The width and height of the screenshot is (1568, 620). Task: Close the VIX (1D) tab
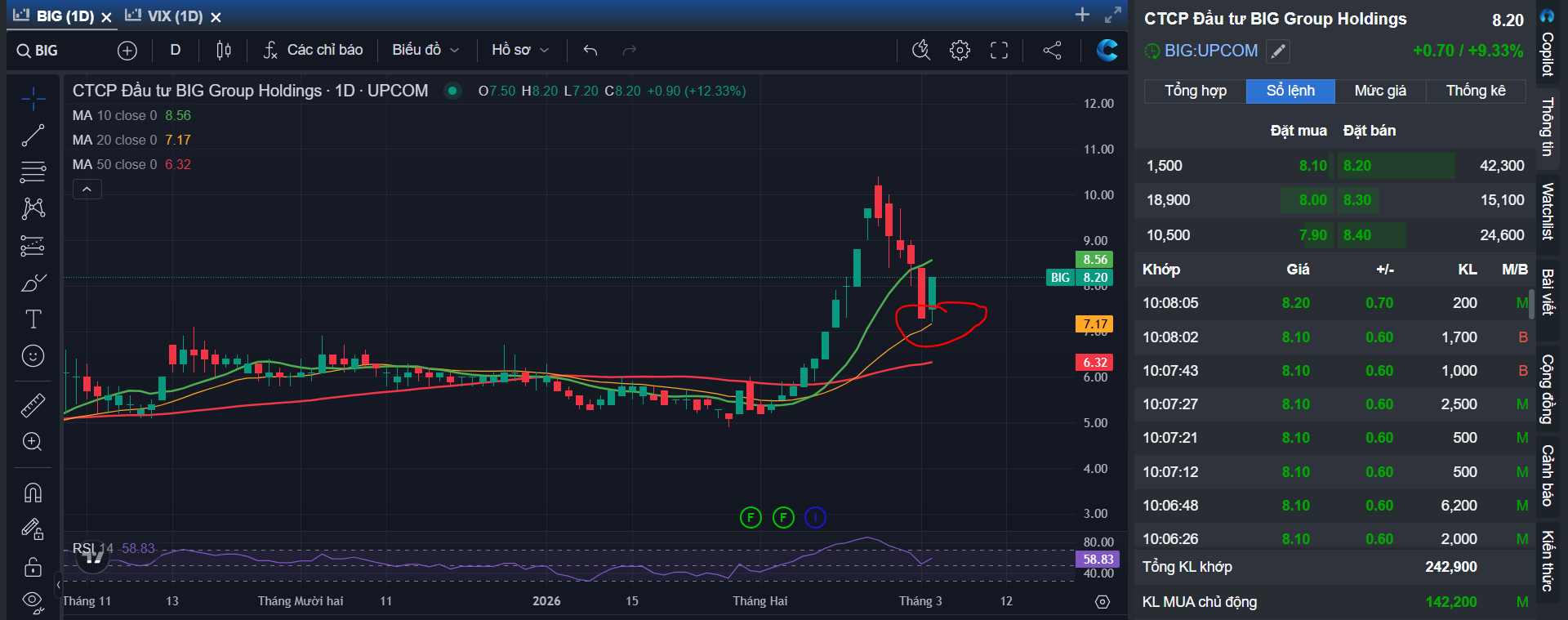coord(216,17)
